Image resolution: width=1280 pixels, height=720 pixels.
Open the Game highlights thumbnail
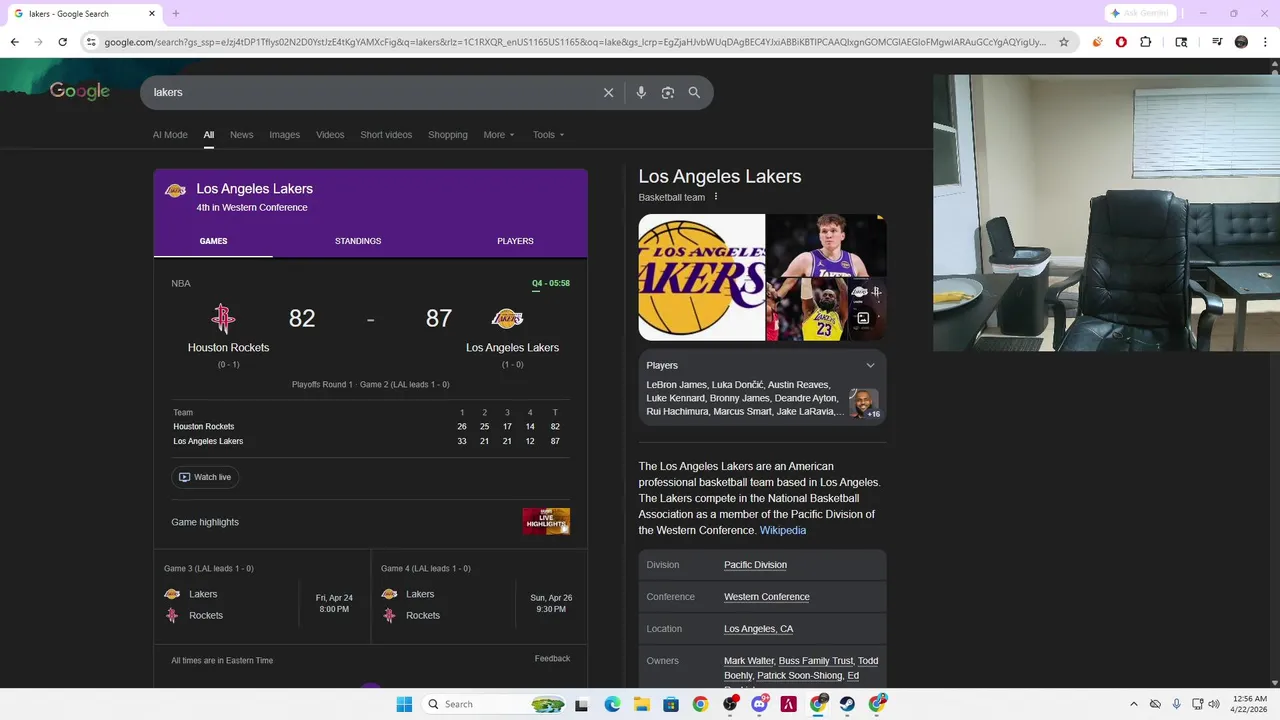pos(546,521)
